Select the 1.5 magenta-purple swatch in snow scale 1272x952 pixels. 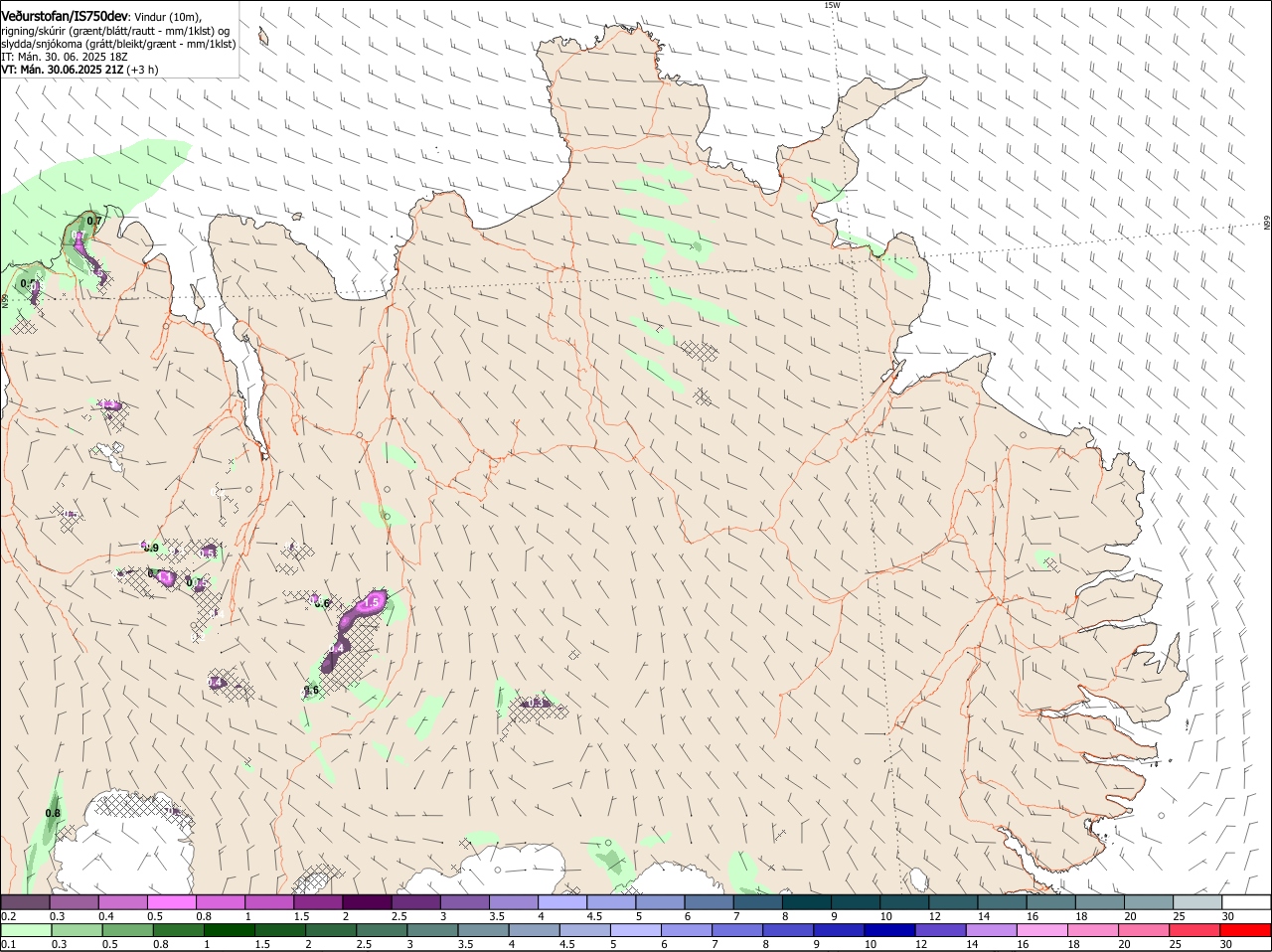click(x=318, y=902)
